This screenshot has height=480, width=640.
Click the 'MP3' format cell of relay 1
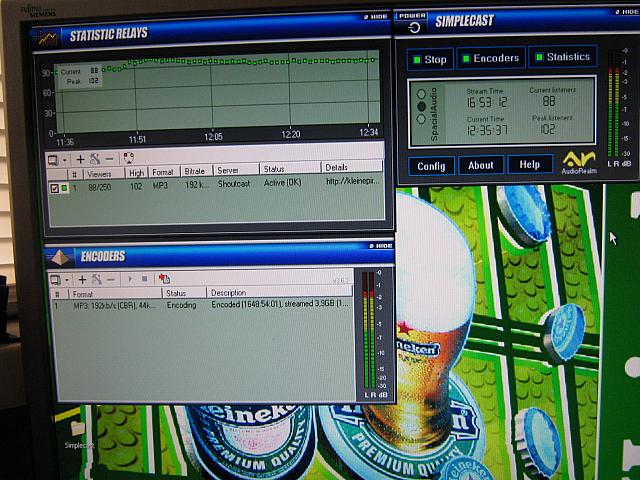click(x=160, y=186)
